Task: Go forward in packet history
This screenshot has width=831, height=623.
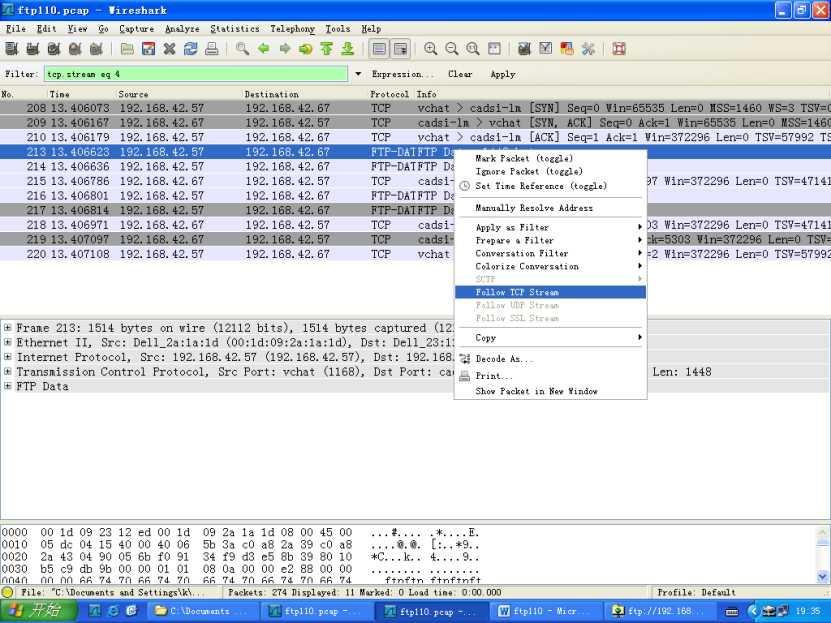Action: (x=285, y=49)
